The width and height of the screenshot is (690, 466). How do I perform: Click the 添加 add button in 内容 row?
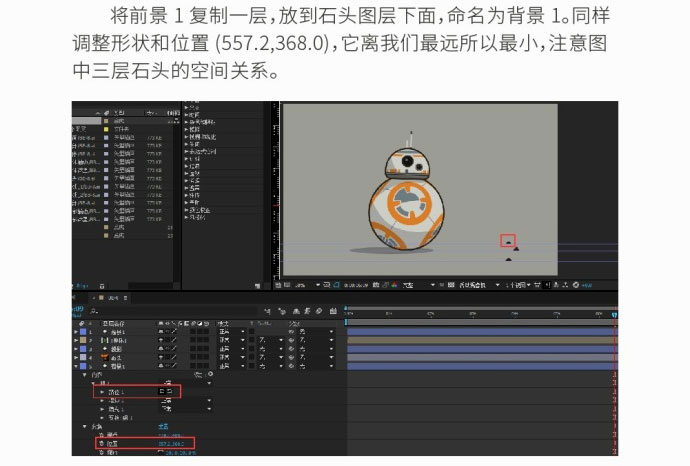point(203,374)
